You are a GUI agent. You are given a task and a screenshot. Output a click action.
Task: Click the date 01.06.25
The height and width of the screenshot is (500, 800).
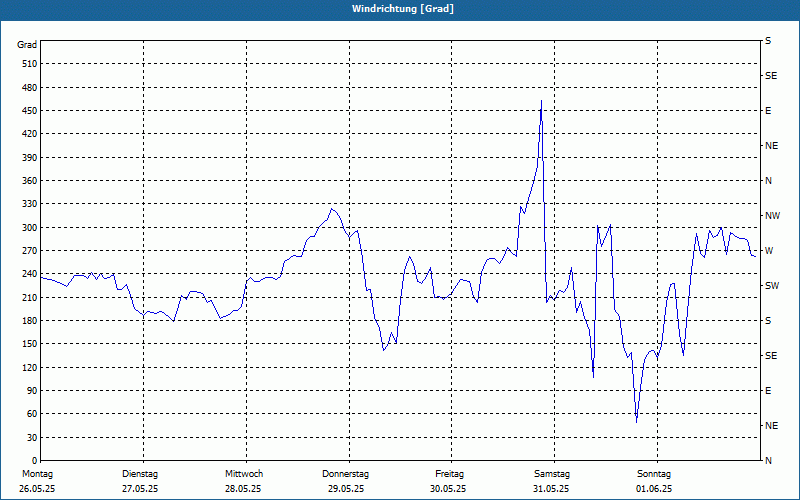[x=654, y=489]
